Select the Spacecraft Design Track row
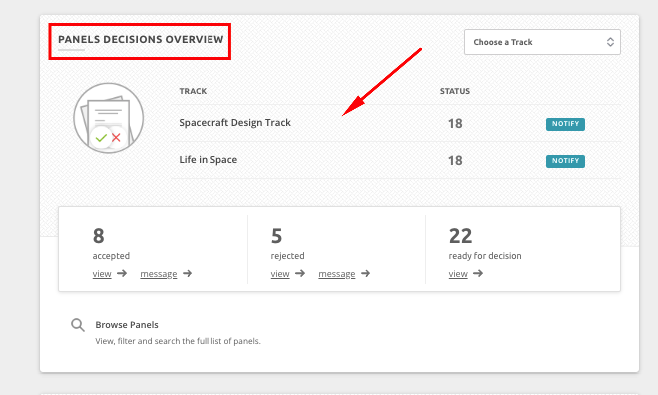 coord(397,123)
